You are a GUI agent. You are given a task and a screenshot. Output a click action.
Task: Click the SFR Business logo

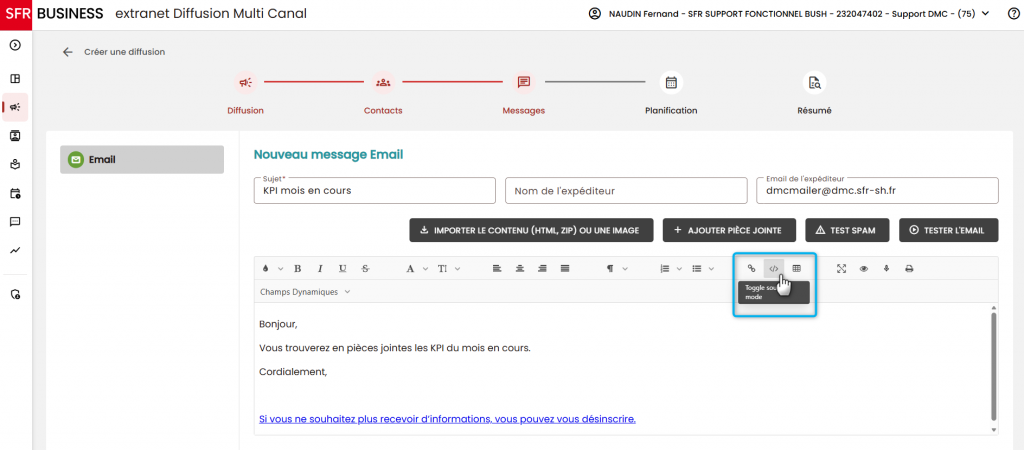[52, 14]
